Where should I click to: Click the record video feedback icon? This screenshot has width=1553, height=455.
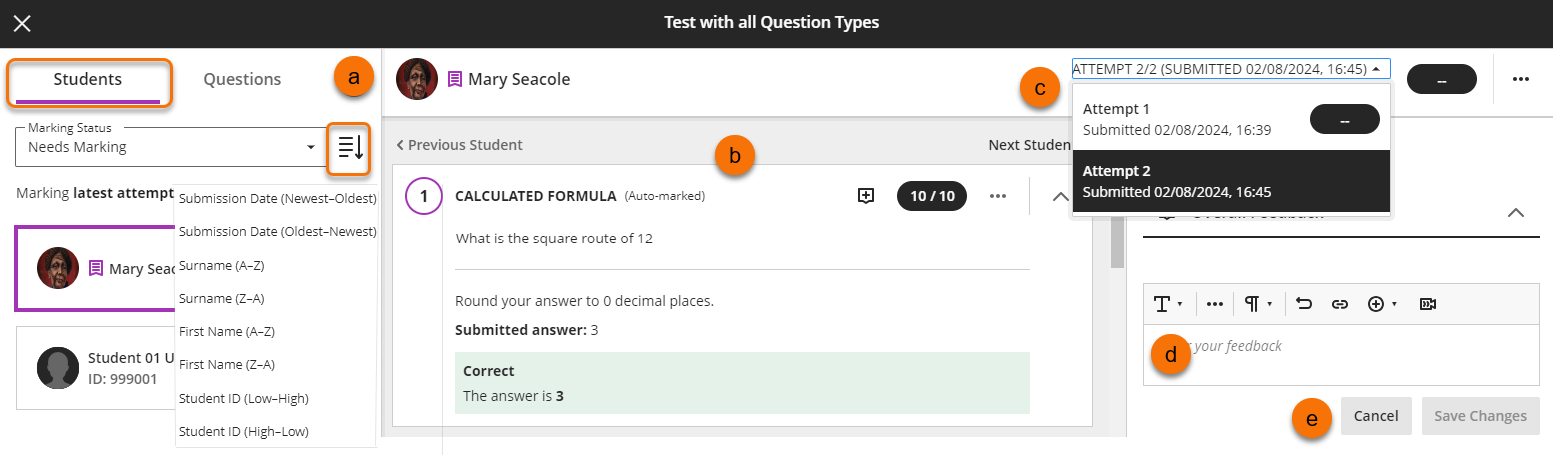tap(1428, 304)
